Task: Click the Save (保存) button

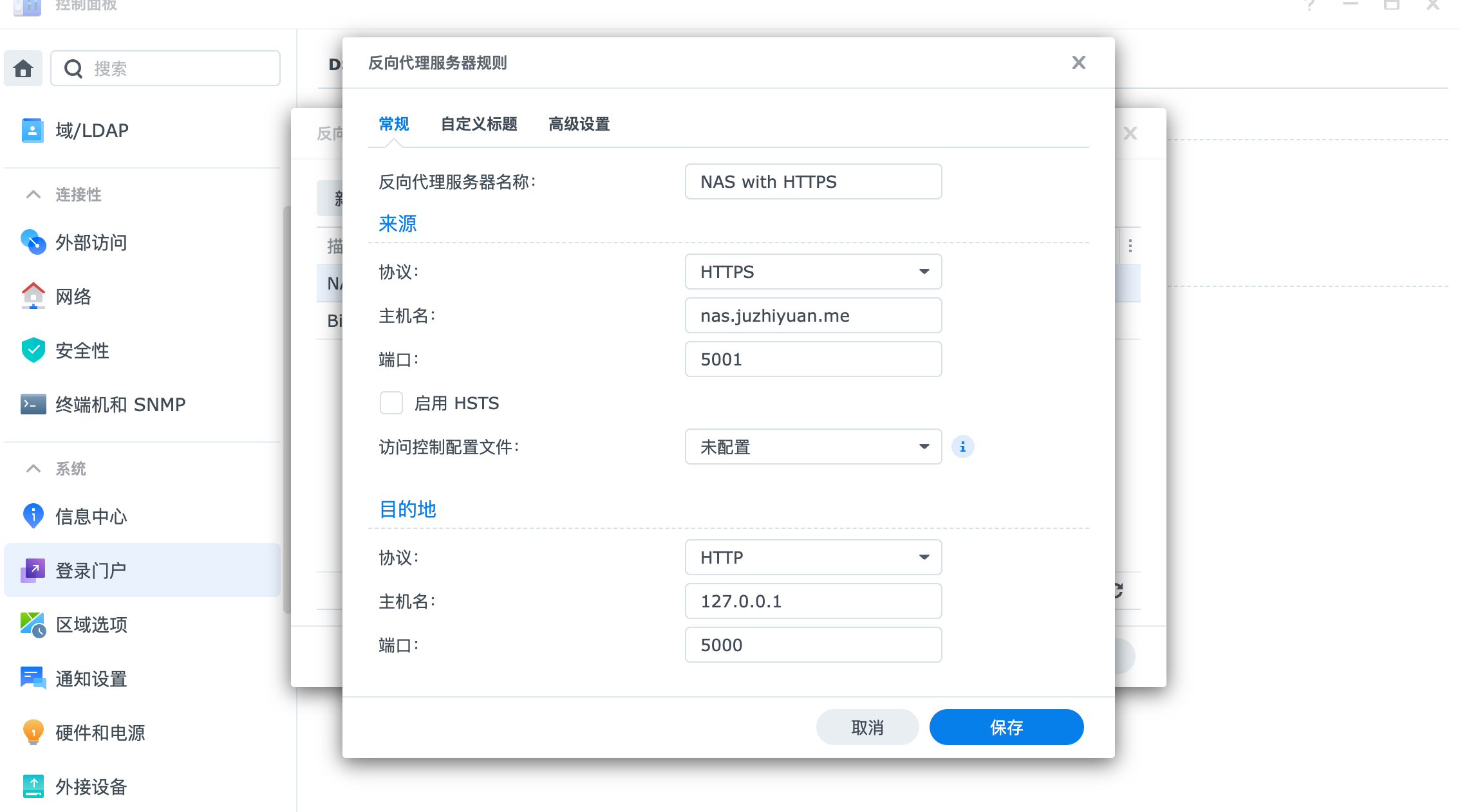Action: point(1006,727)
